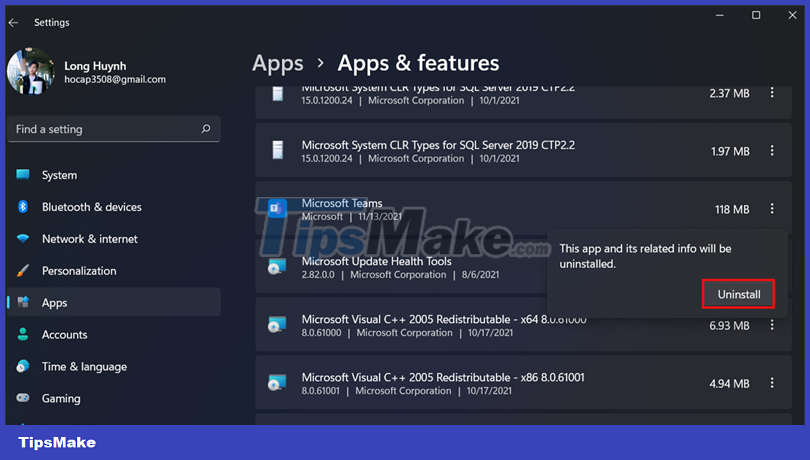Open System settings category
Viewport: 810px width, 460px height.
click(114, 175)
